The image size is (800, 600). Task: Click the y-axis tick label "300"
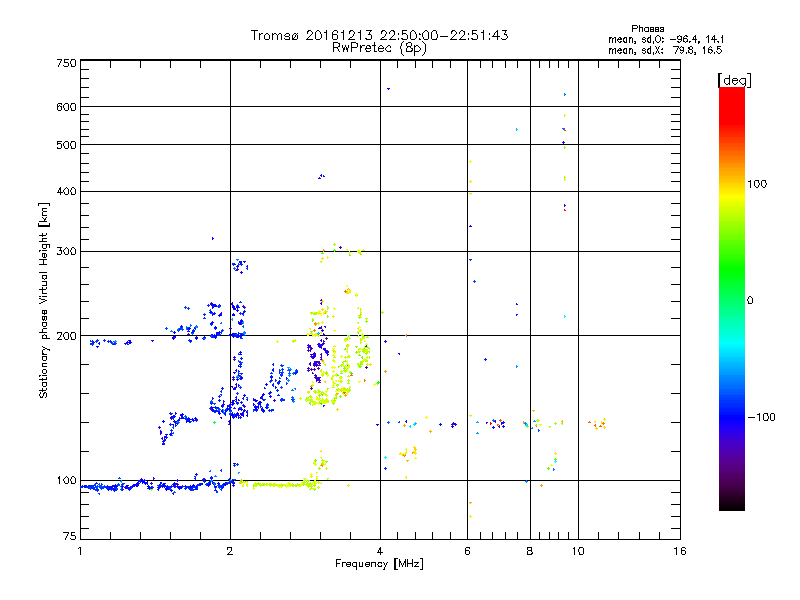click(x=66, y=251)
